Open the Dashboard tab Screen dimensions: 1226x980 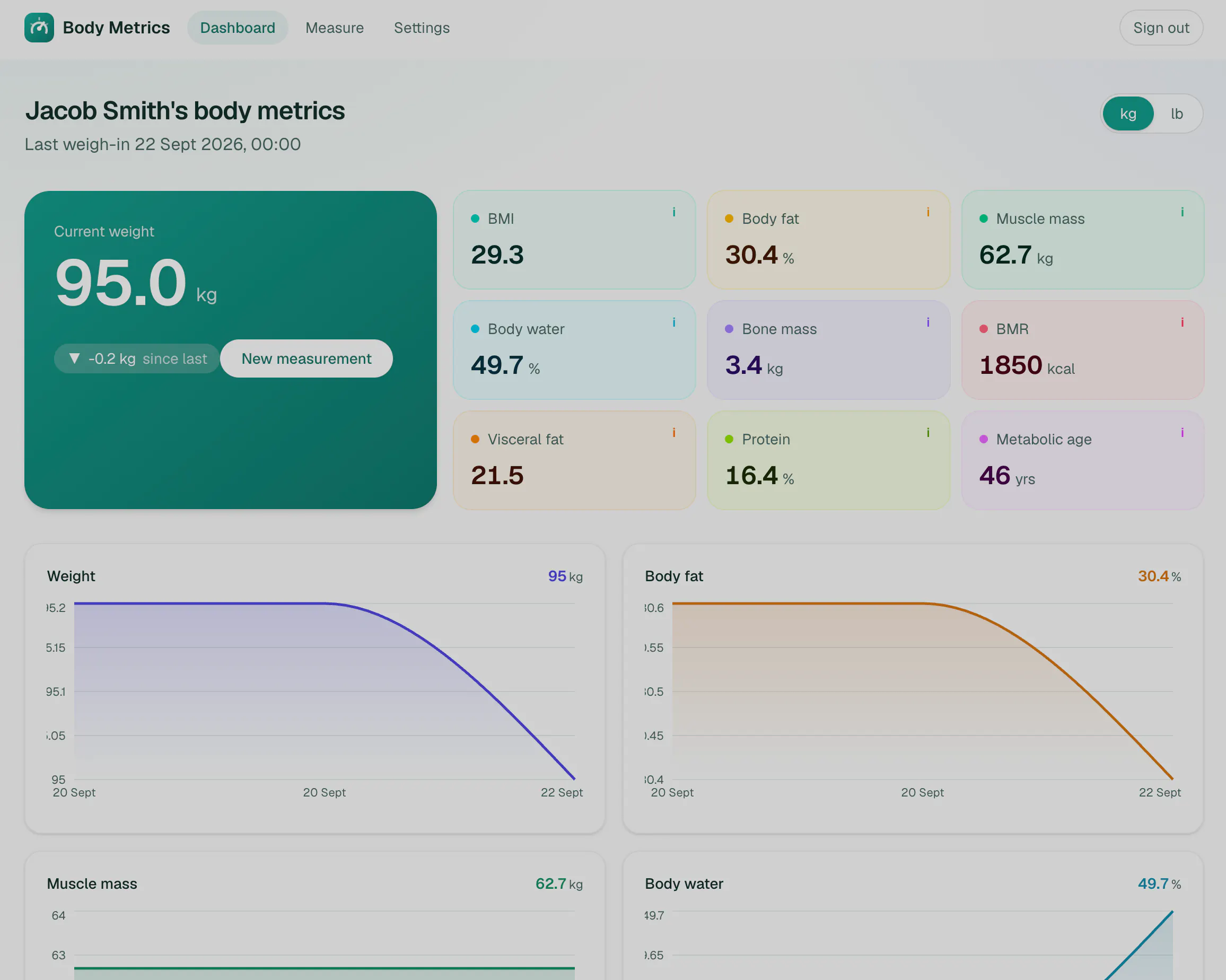point(238,27)
